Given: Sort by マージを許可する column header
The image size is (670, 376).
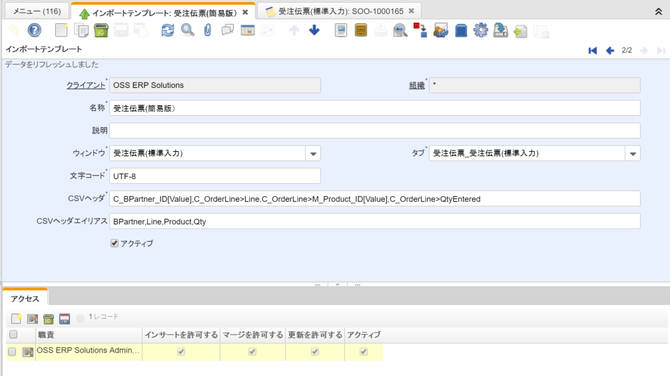Looking at the screenshot, I should point(253,335).
